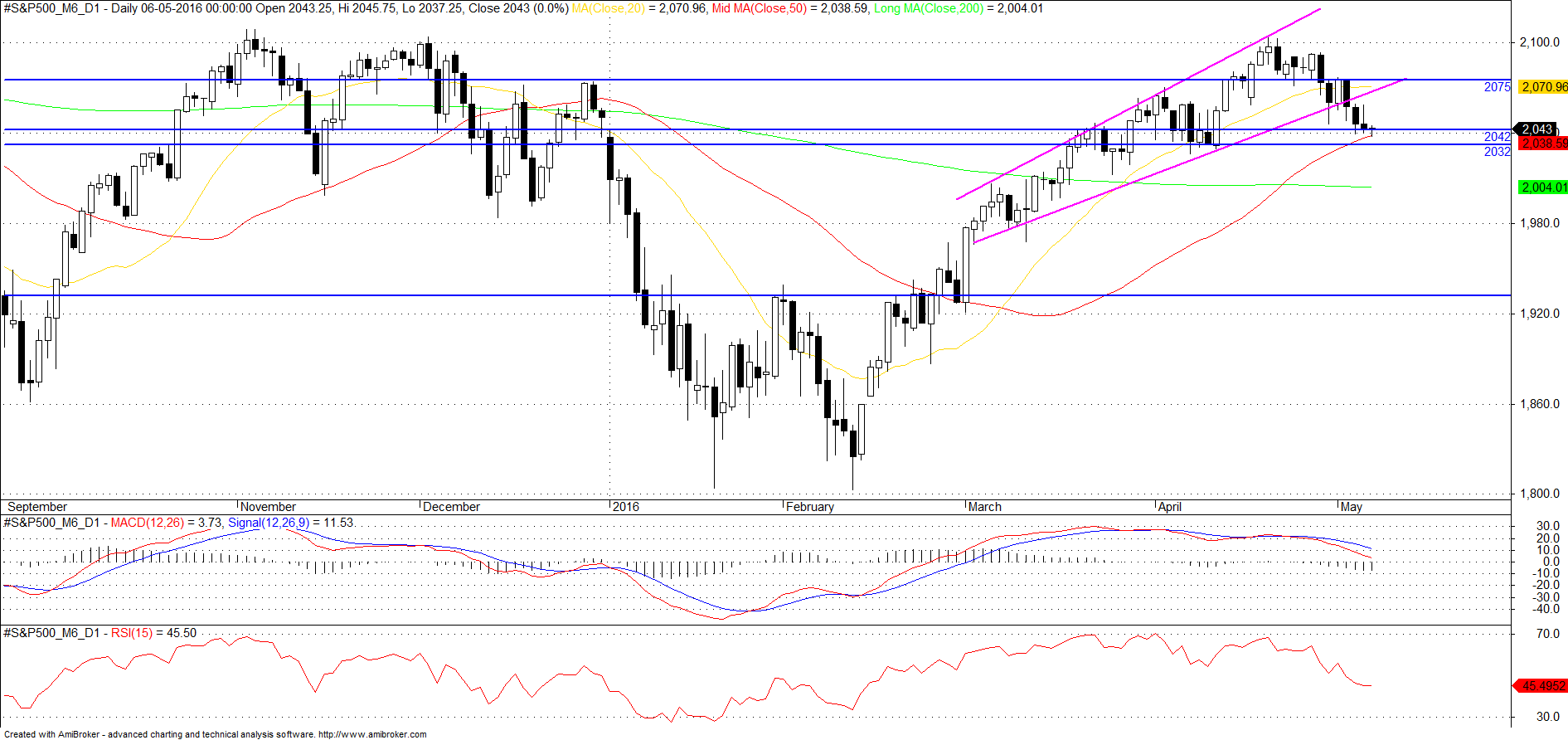Click the 1,980 price axis label
The image size is (1568, 740).
coord(1540,223)
